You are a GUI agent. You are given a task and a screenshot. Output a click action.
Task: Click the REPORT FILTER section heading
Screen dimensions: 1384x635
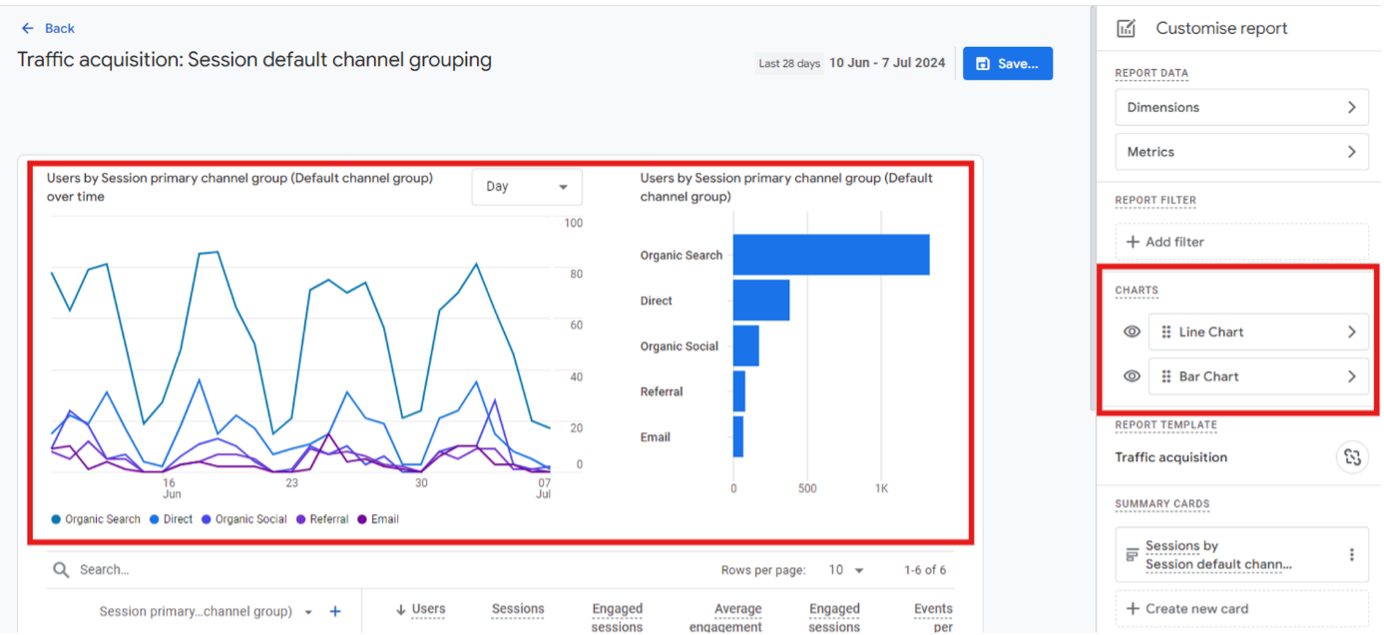click(1156, 200)
